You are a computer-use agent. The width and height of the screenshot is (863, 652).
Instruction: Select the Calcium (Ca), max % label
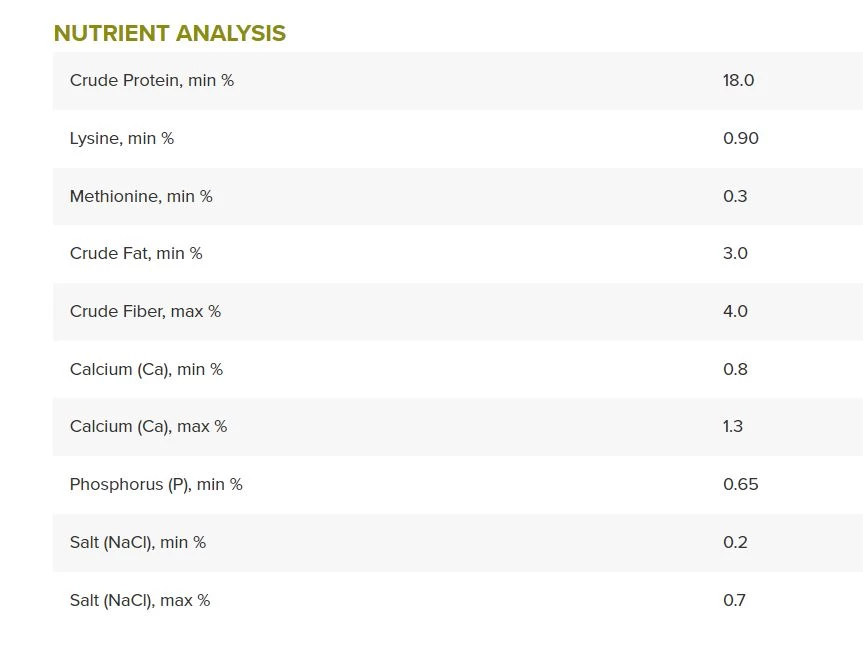tap(148, 426)
